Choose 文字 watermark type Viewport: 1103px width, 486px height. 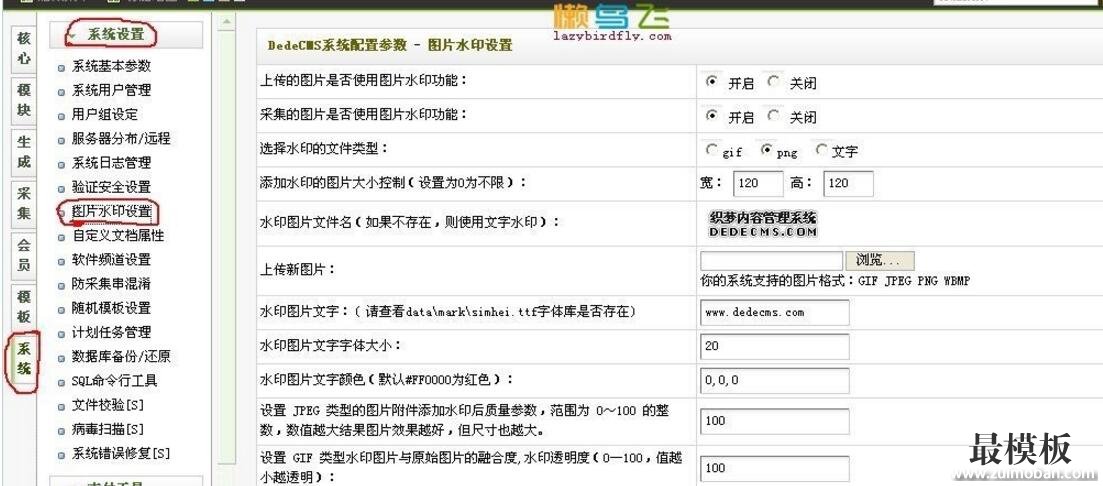click(x=821, y=150)
